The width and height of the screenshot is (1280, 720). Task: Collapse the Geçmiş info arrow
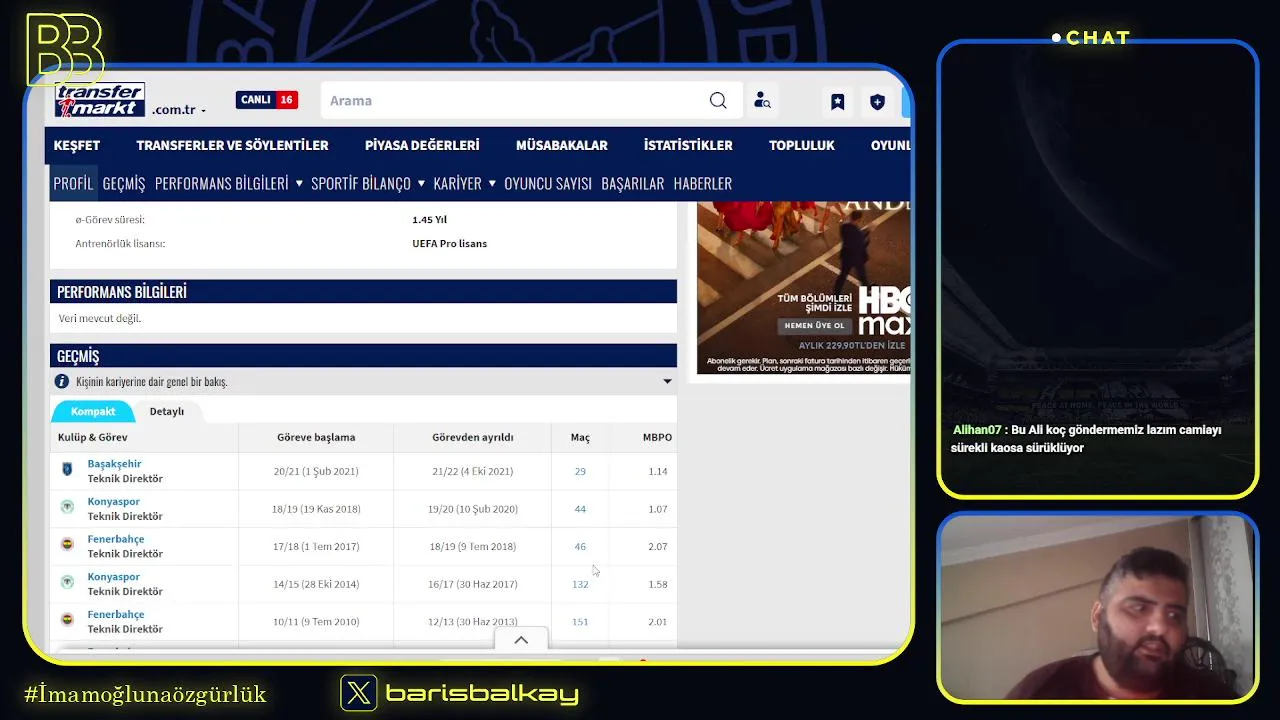coord(667,382)
